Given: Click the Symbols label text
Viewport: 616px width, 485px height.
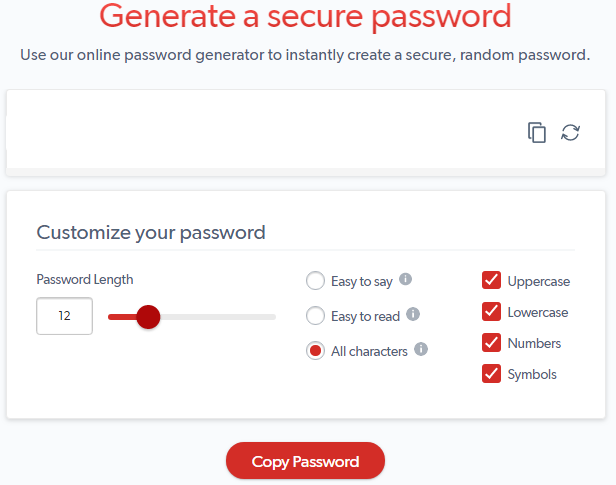Looking at the screenshot, I should pos(532,374).
